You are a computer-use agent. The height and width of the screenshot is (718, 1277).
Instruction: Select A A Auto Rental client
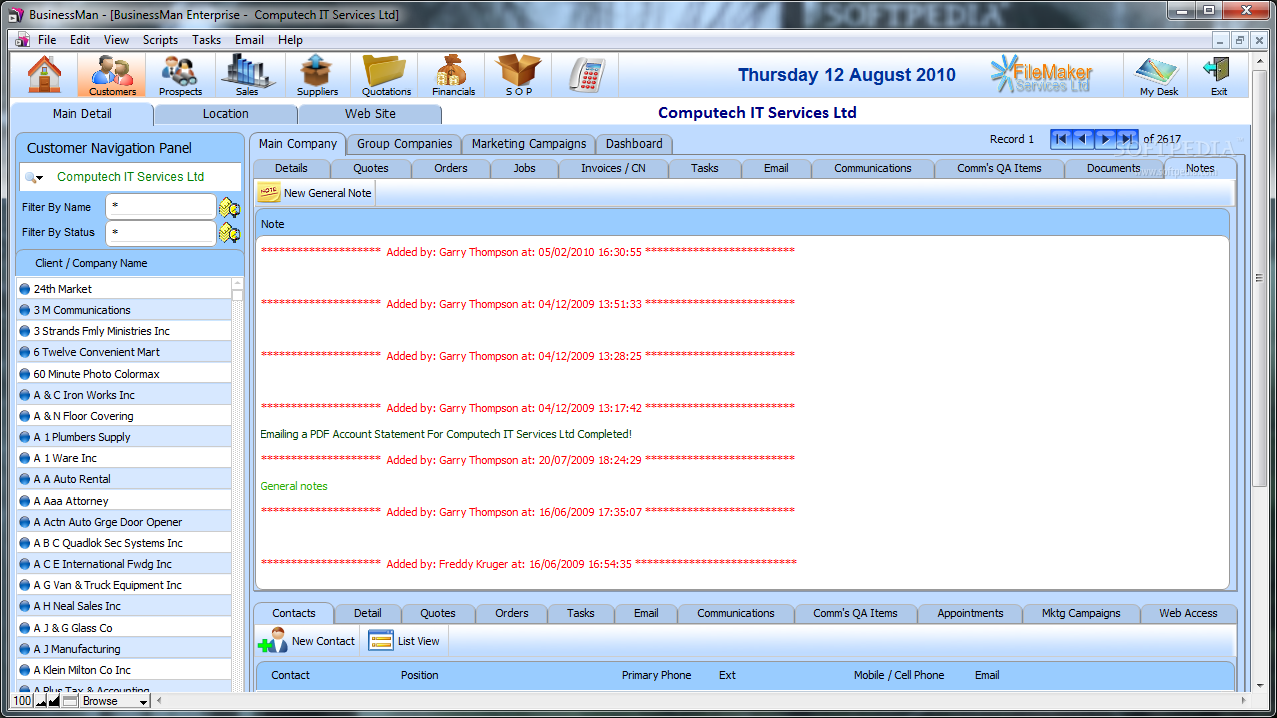point(125,479)
